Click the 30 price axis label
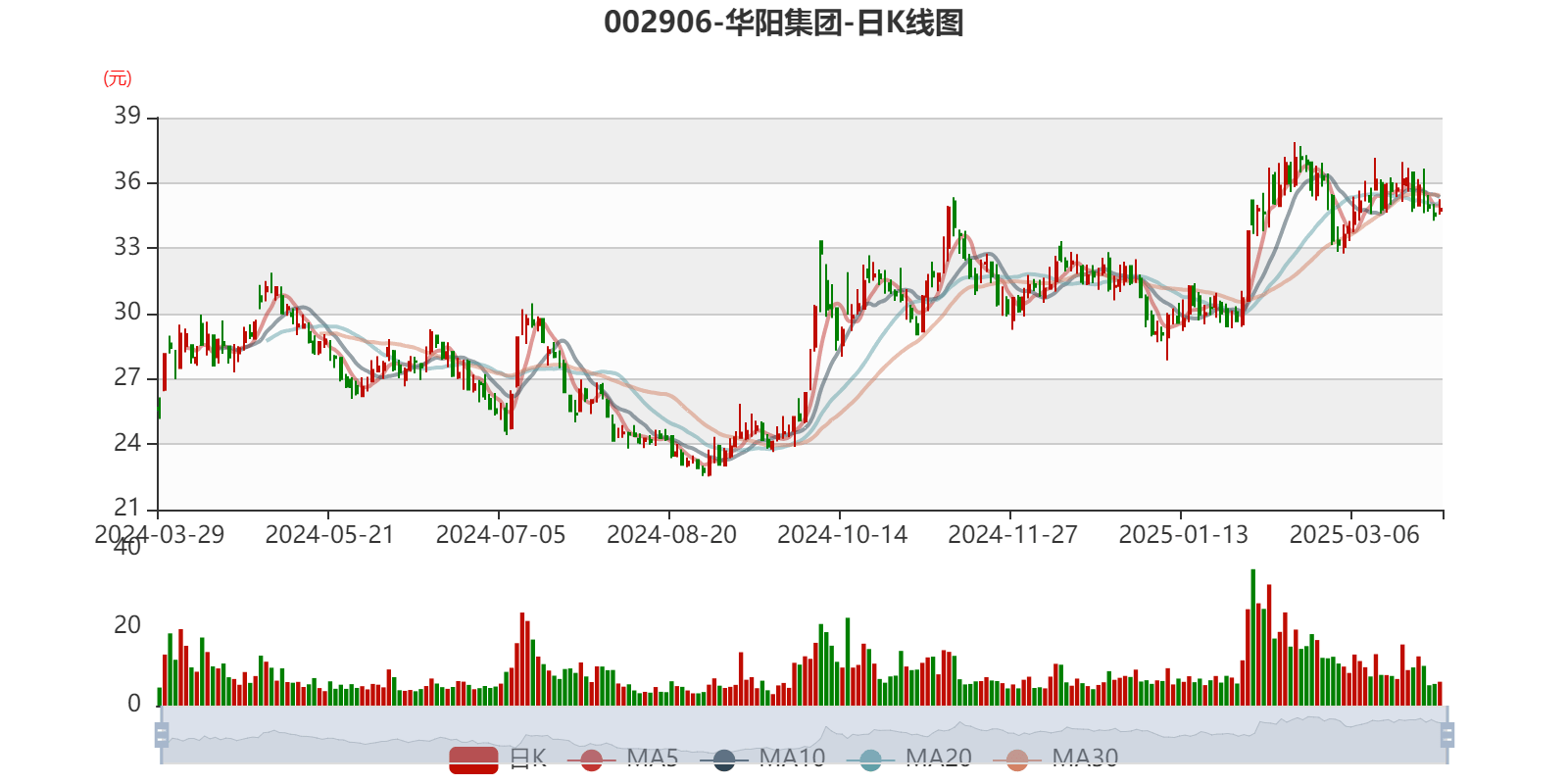This screenshot has width=1568, height=784. pos(127,312)
